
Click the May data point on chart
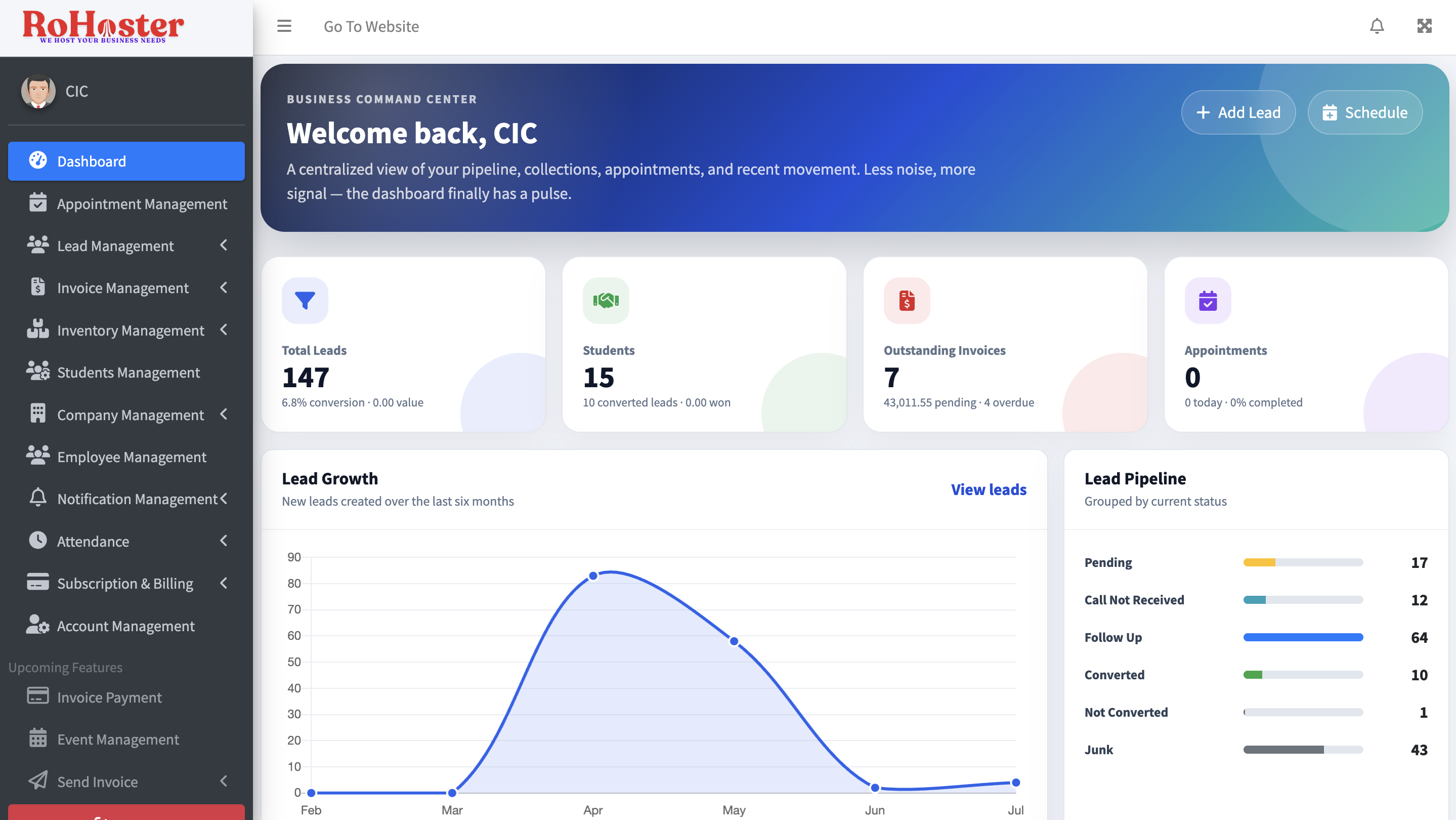tap(734, 641)
